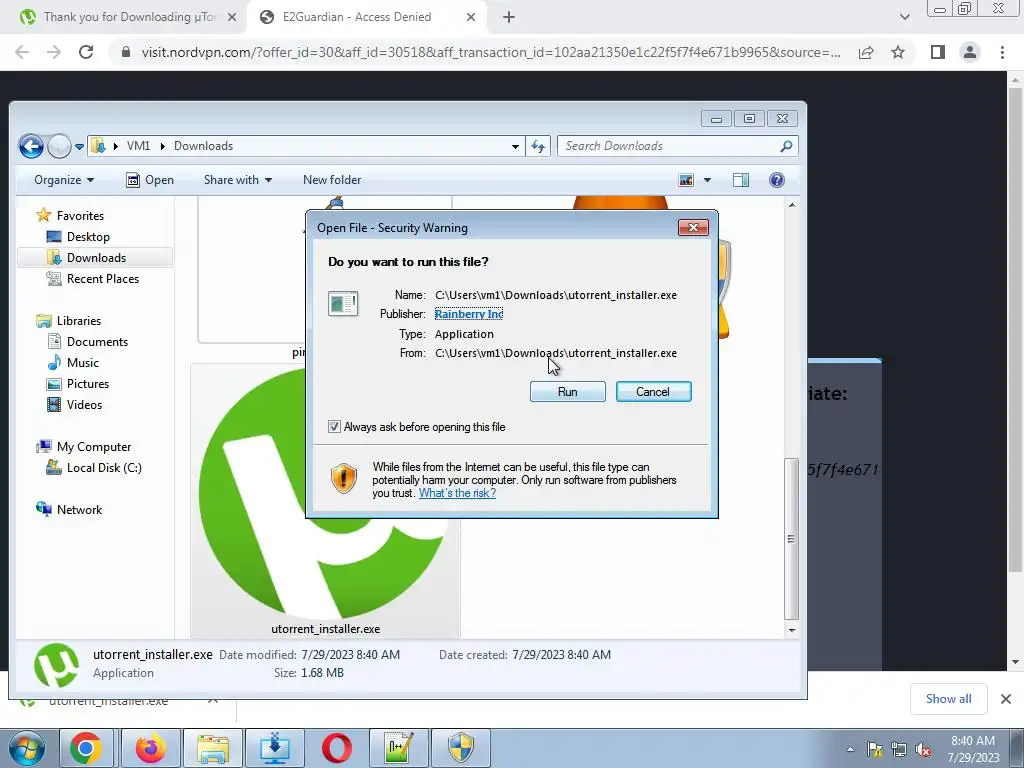Open the Rainberry Inc publisher link
The width and height of the screenshot is (1024, 768).
point(469,314)
